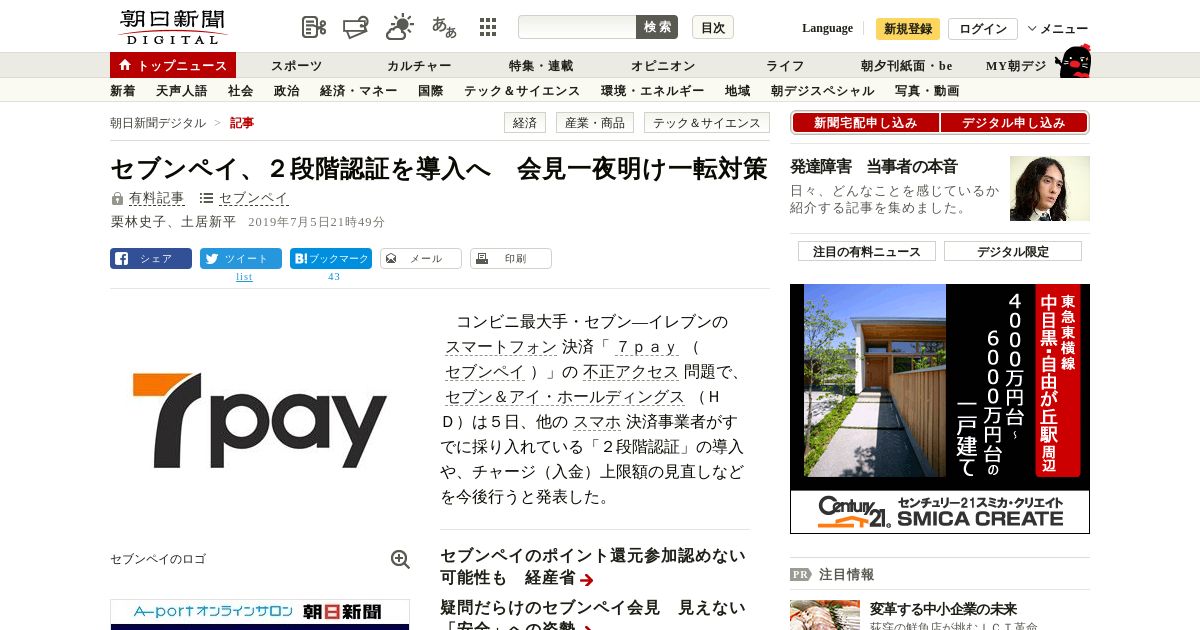Open the MY朝デジ tab
This screenshot has width=1200, height=630.
point(1016,65)
